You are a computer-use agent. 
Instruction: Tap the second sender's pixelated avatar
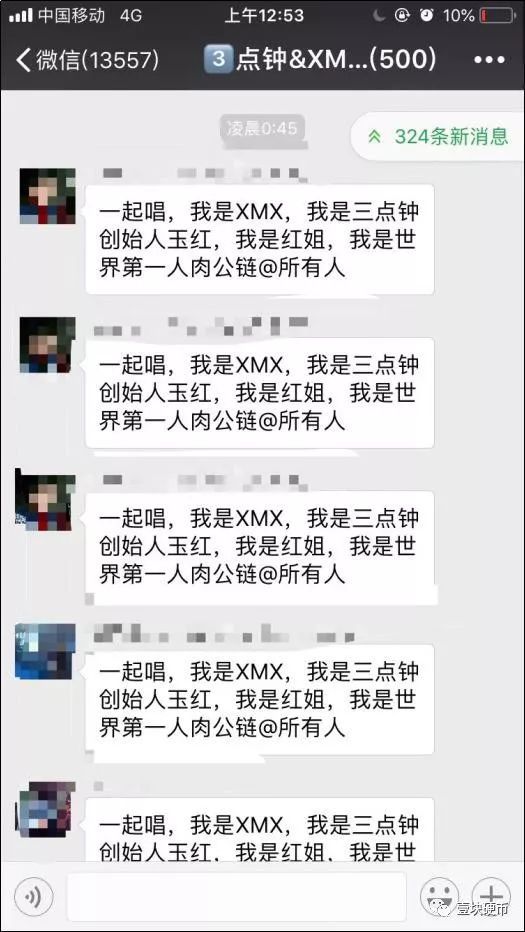tap(48, 345)
